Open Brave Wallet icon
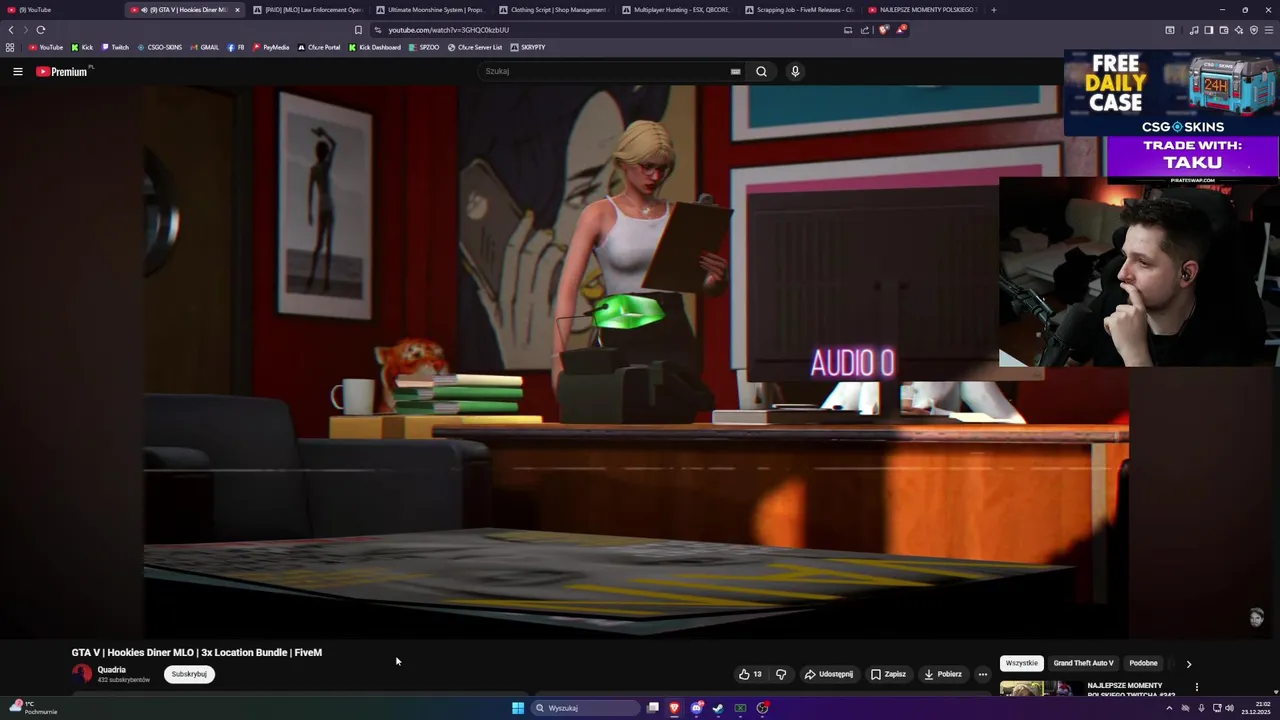1280x720 pixels. [x=1224, y=30]
